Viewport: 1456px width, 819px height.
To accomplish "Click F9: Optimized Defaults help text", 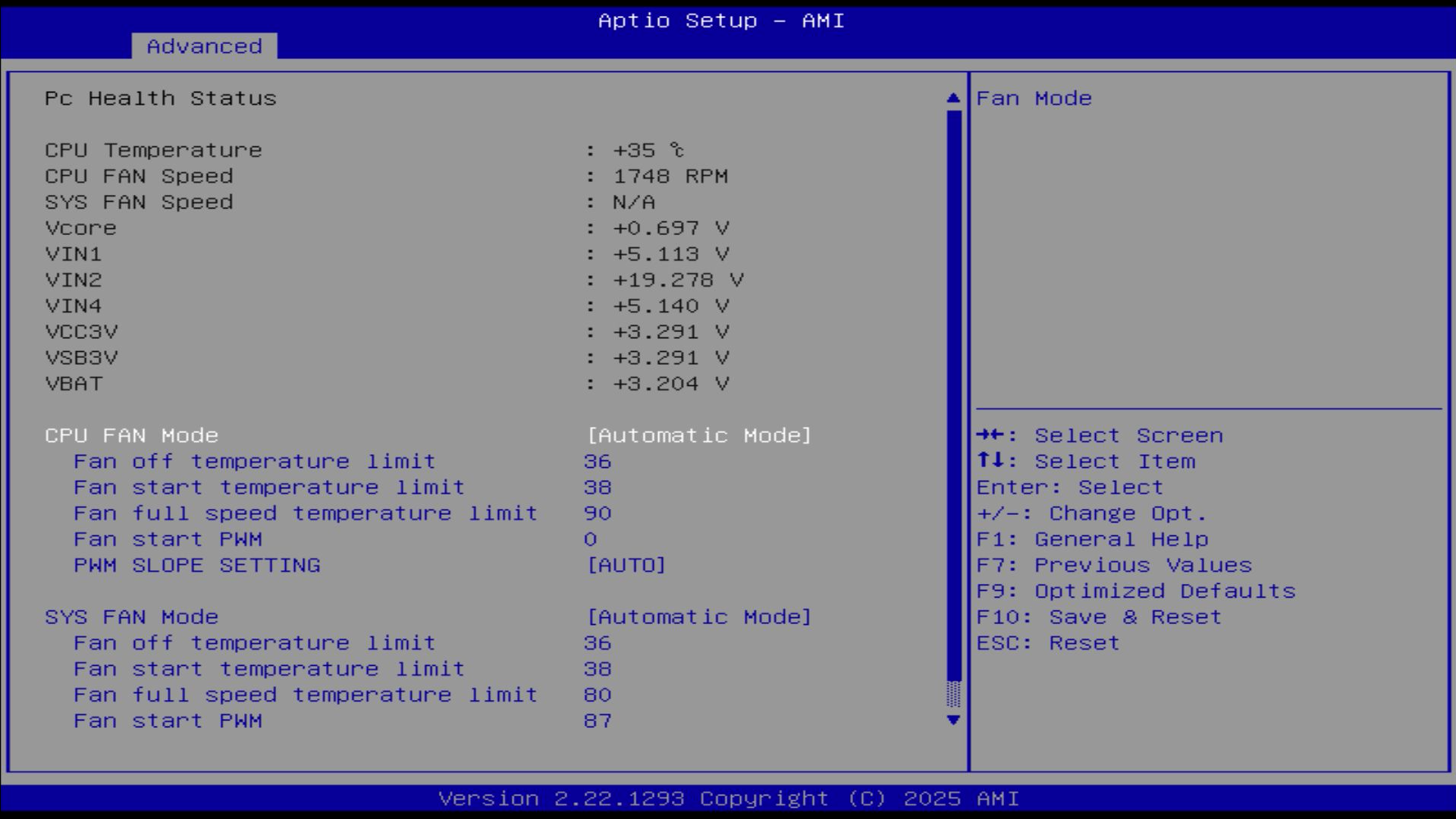I will 1135,591.
